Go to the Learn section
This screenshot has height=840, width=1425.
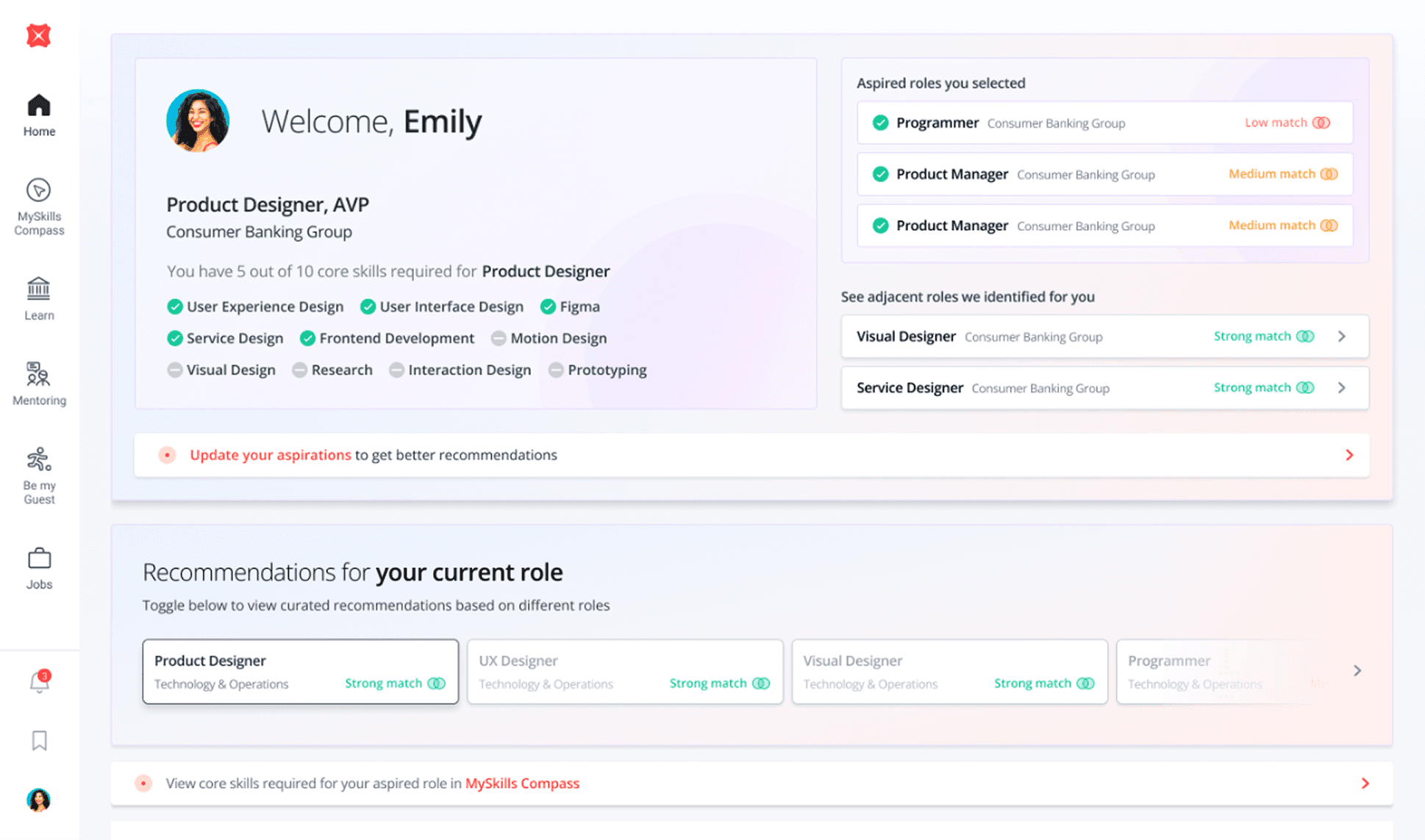(39, 298)
